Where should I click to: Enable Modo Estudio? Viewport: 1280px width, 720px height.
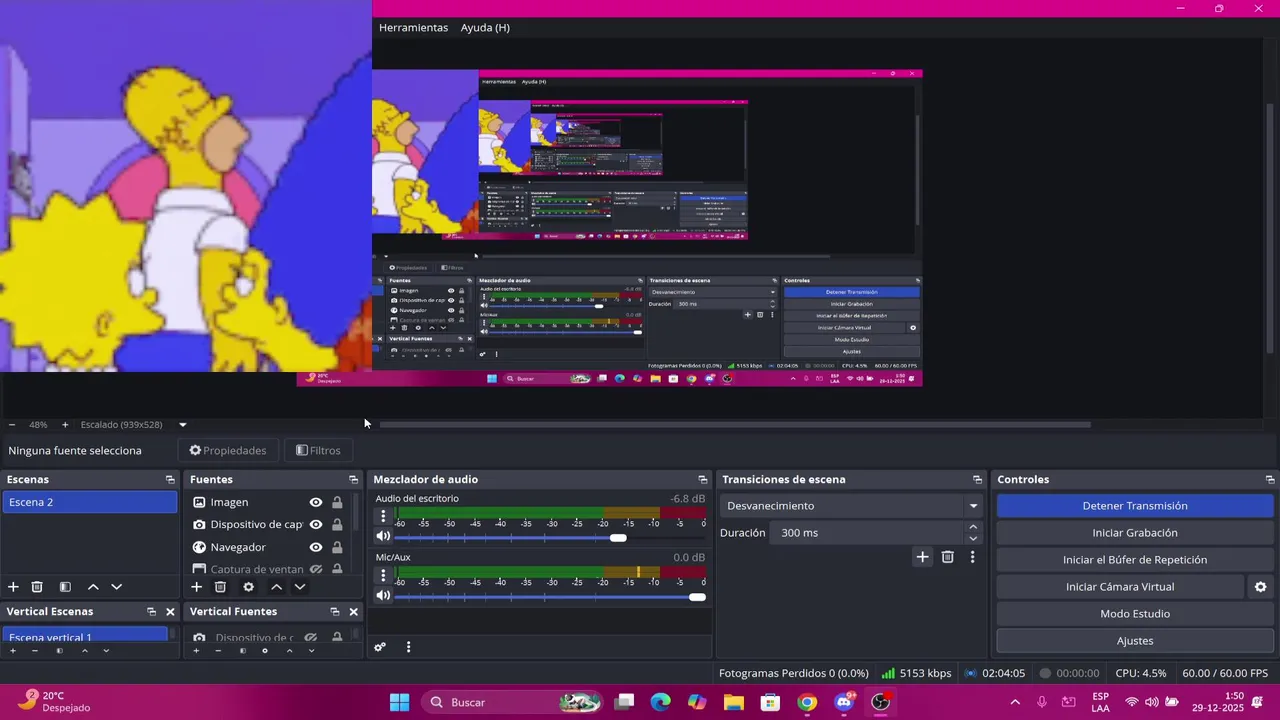tap(1135, 614)
